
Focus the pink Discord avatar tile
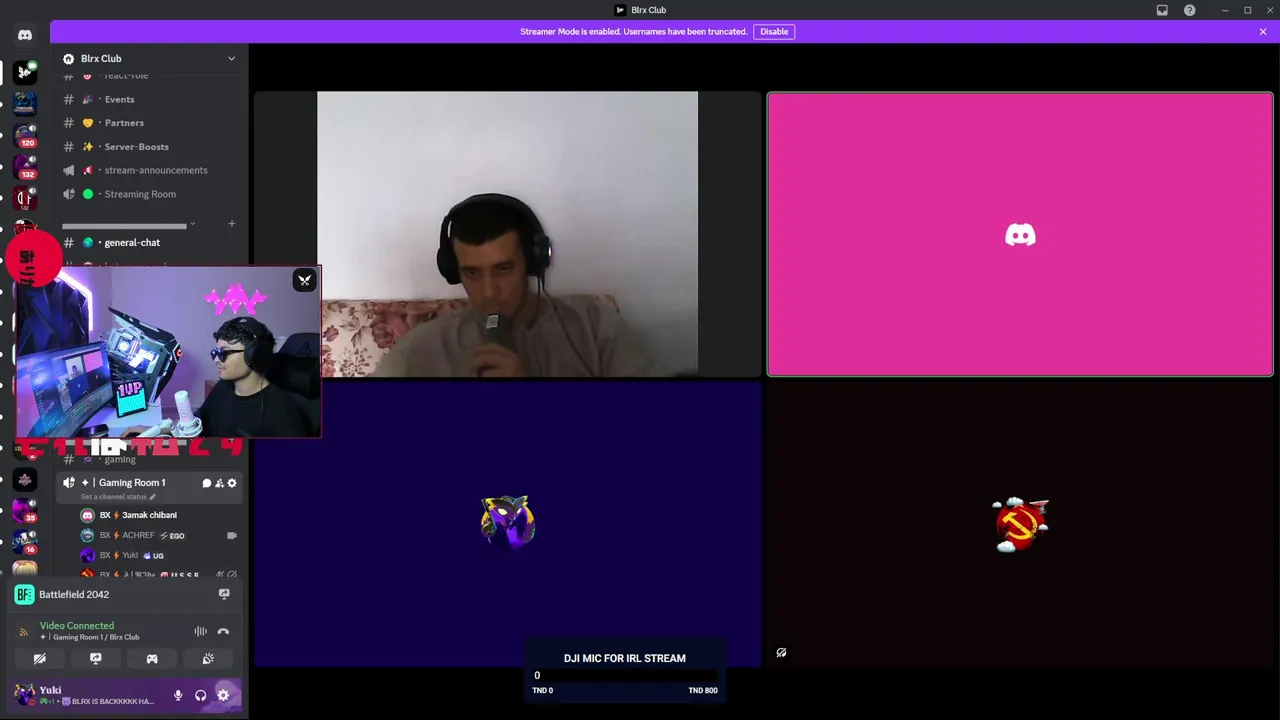(1020, 234)
